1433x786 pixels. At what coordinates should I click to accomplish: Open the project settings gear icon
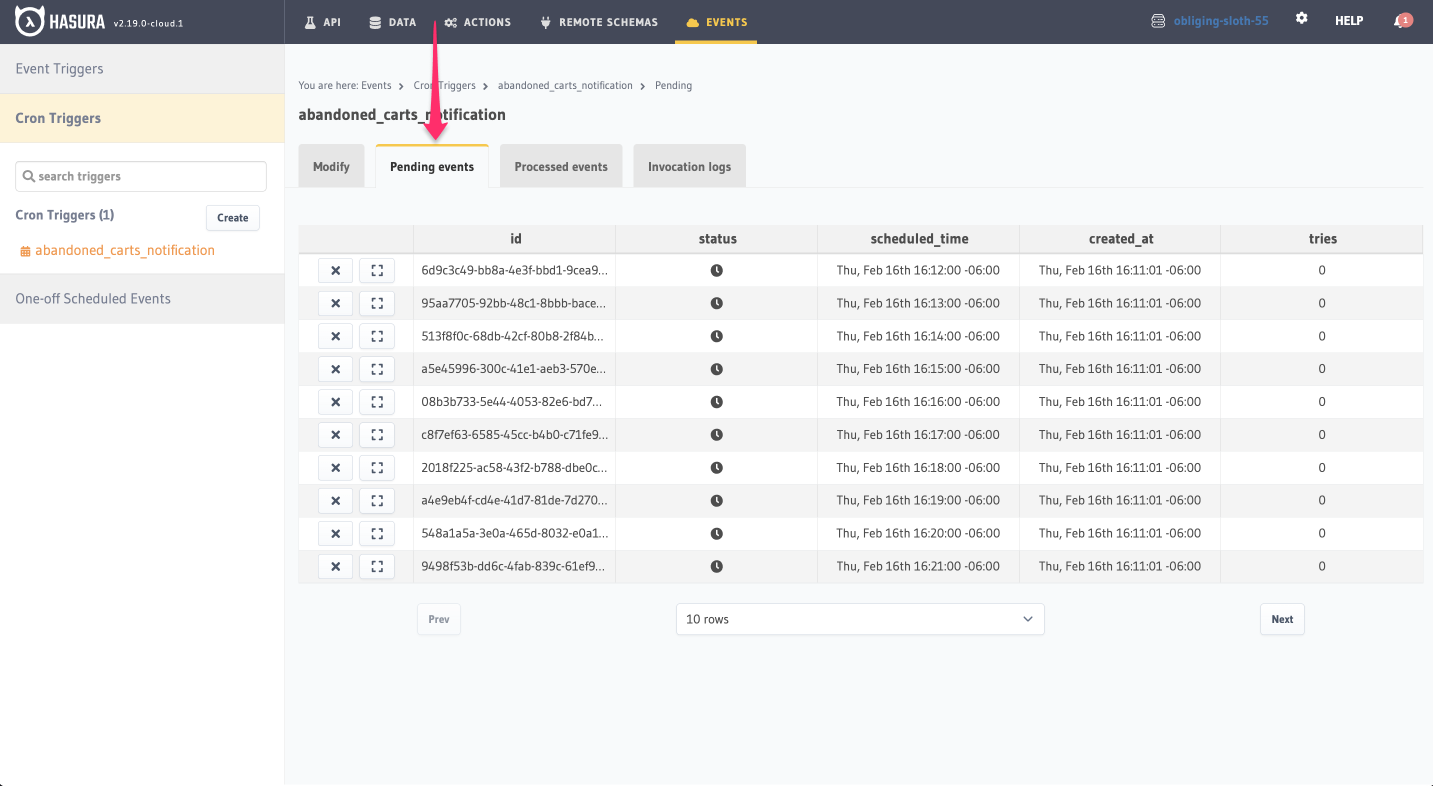[1301, 19]
